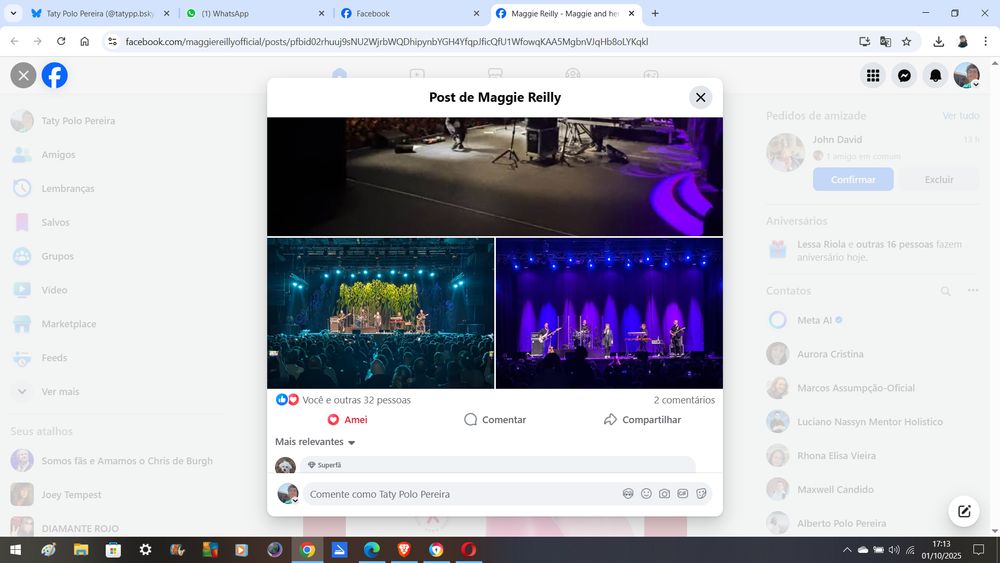Viewport: 1000px width, 563px height.
Task: Open a new browser tab
Action: [x=655, y=13]
